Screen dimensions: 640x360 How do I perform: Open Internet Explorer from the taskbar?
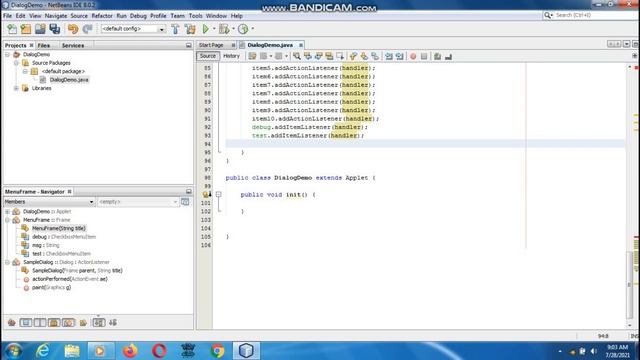click(42, 351)
